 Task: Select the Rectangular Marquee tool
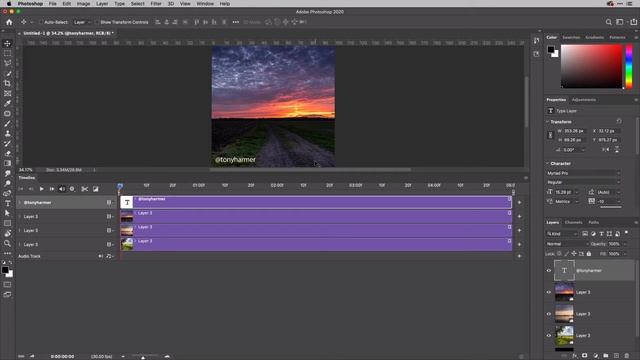point(7,53)
